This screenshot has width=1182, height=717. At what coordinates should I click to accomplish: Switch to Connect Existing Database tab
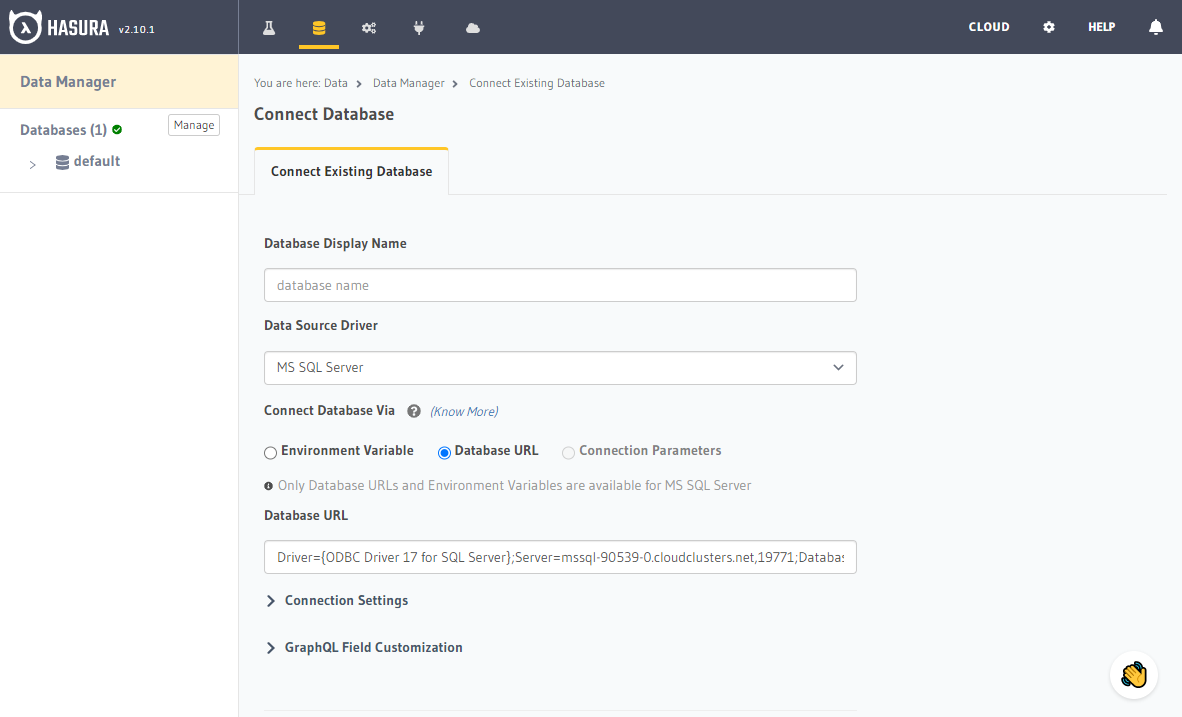(351, 172)
